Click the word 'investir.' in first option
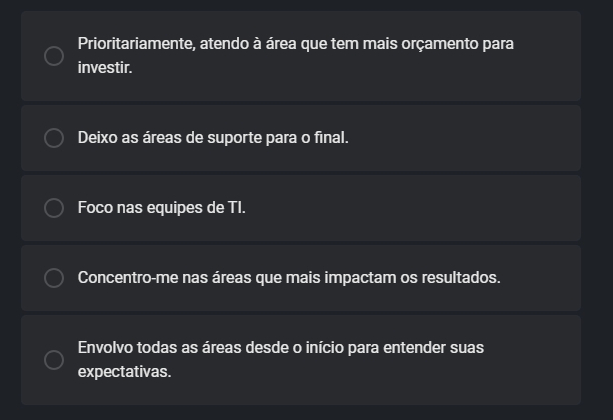This screenshot has width=613, height=420. (105, 68)
